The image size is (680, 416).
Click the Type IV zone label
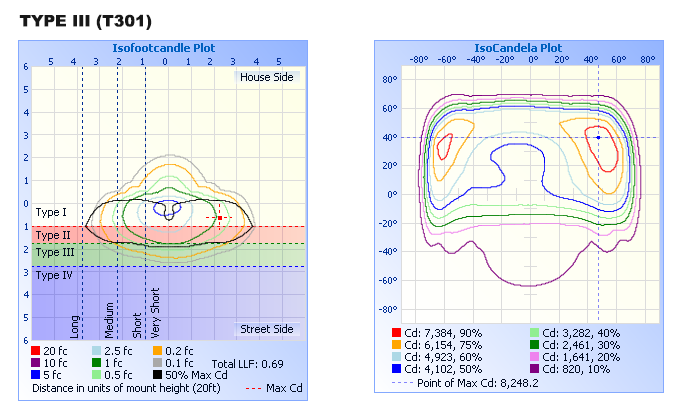point(54,274)
